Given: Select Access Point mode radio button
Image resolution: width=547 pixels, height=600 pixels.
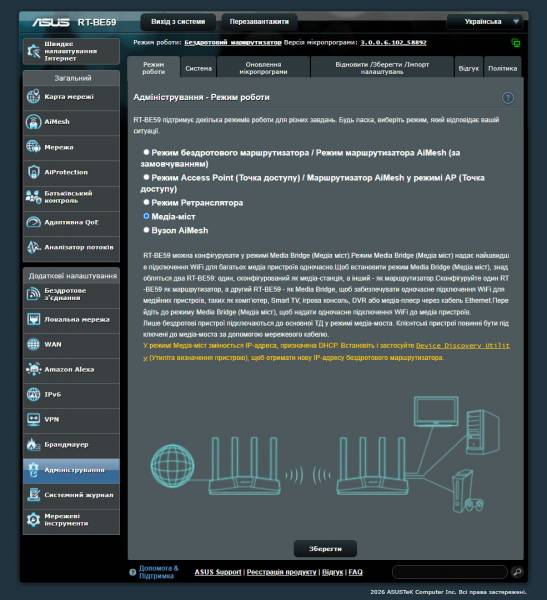Looking at the screenshot, I should pyautogui.click(x=146, y=177).
